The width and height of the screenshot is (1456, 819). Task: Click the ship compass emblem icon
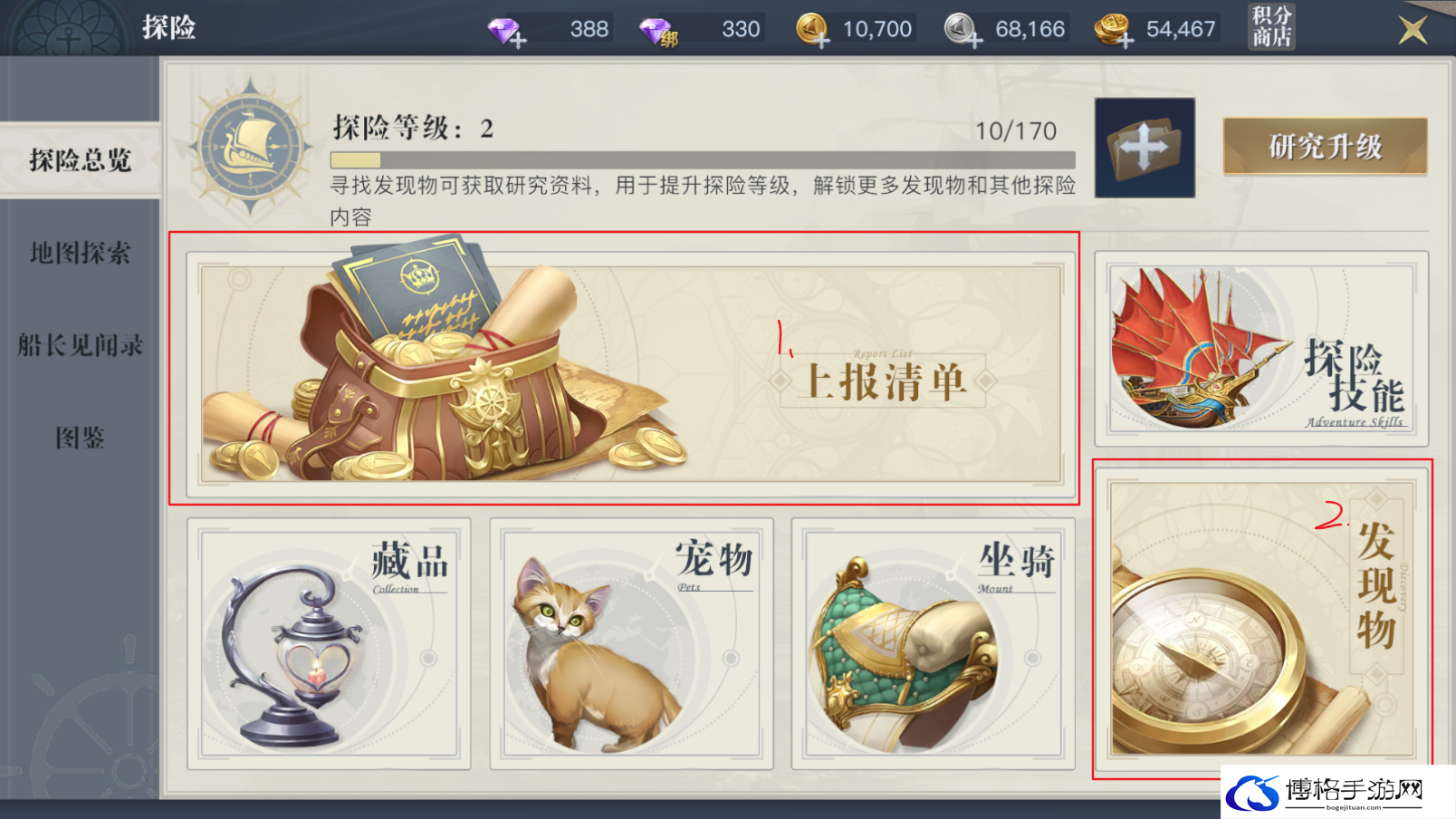click(251, 146)
